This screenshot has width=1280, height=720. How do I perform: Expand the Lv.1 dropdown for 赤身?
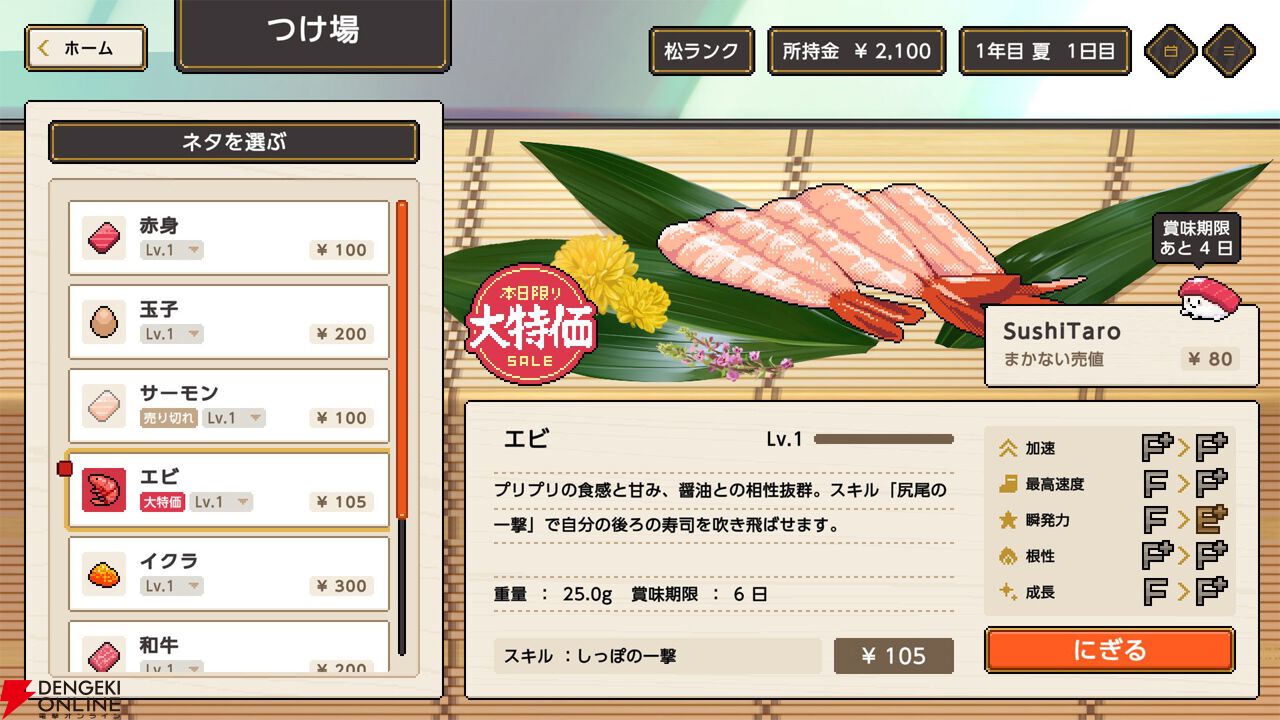[x=172, y=250]
